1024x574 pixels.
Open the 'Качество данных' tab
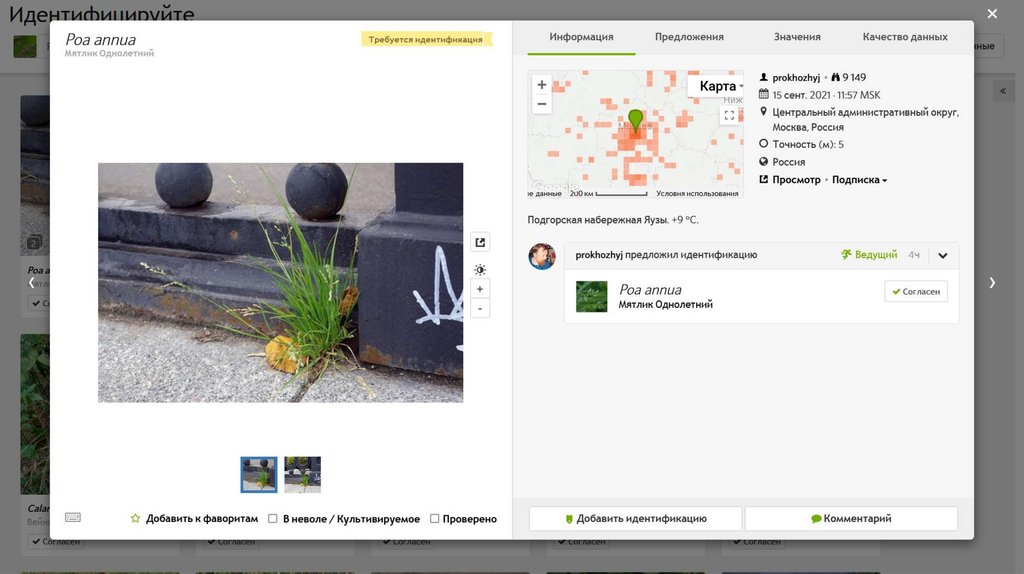(905, 37)
